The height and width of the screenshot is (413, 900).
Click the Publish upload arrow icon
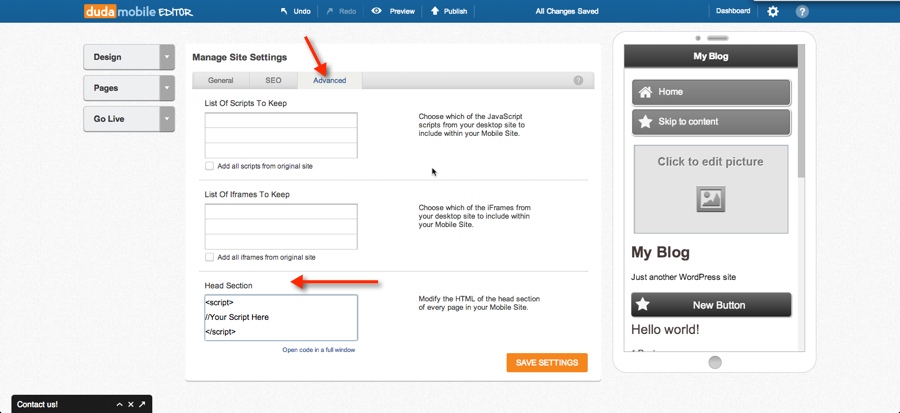pyautogui.click(x=435, y=11)
